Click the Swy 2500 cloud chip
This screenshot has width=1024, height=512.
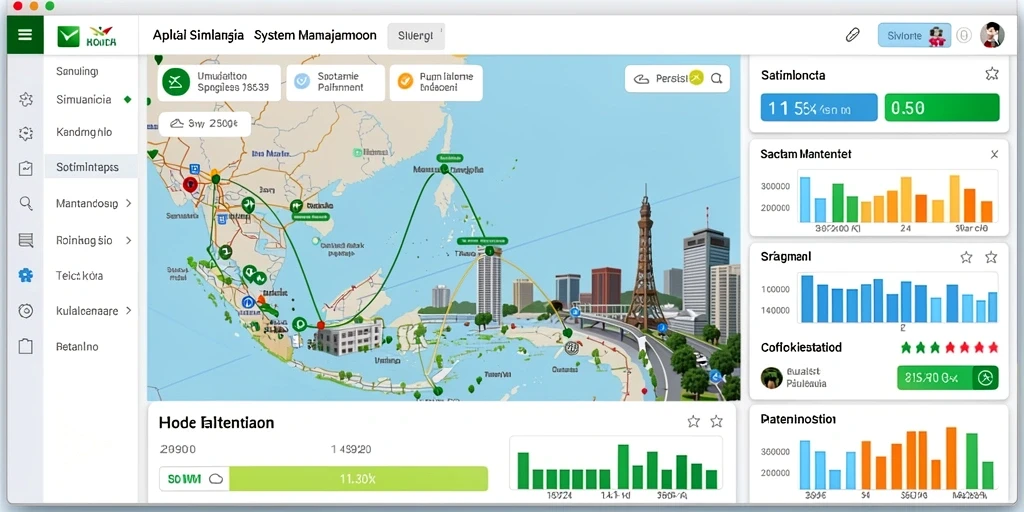tap(204, 123)
